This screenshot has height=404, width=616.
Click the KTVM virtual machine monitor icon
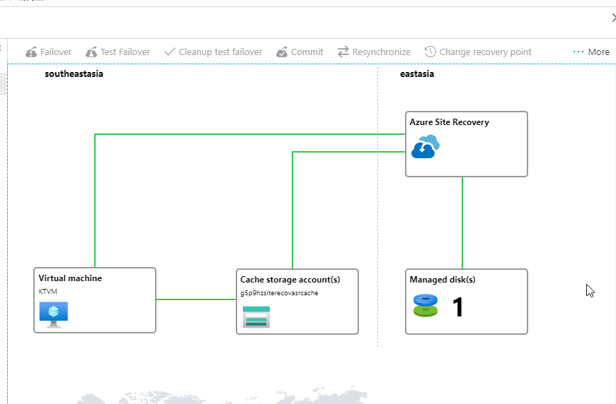point(53,314)
